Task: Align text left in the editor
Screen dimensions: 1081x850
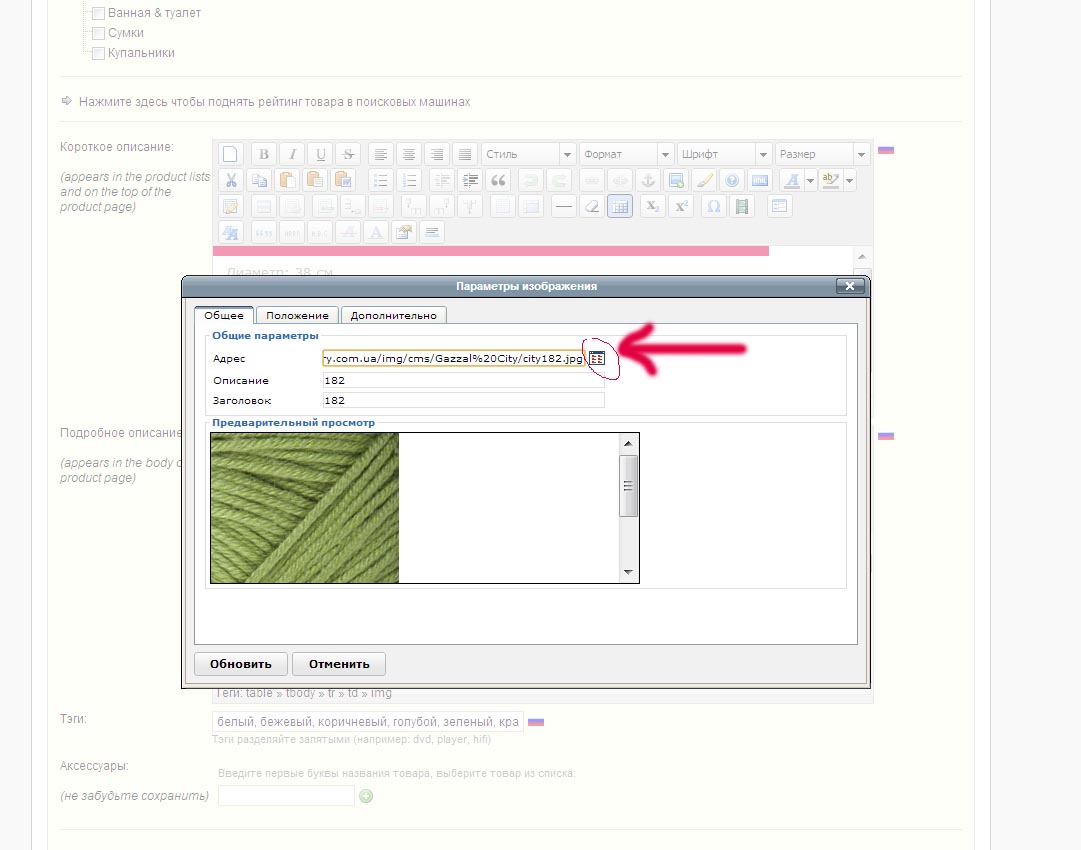Action: (381, 154)
